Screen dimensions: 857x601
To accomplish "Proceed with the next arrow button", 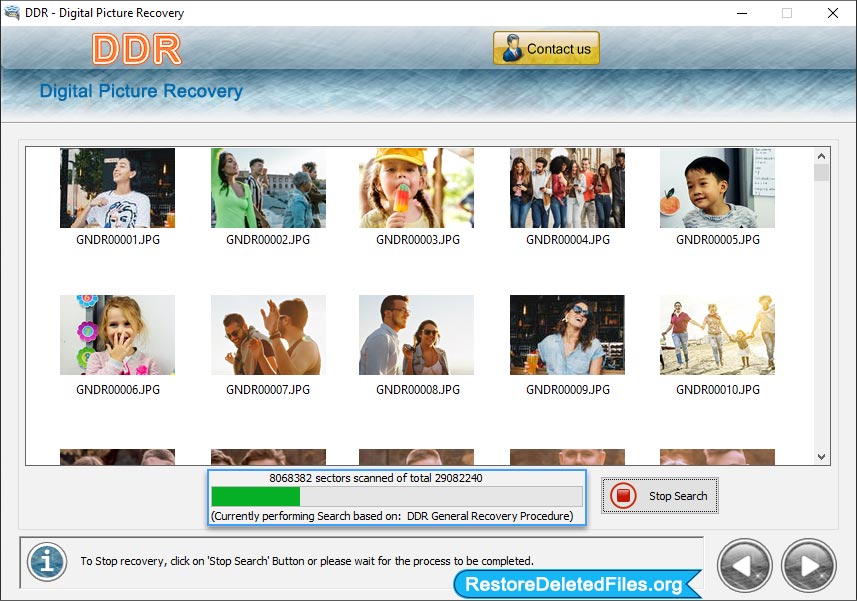I will coord(808,565).
